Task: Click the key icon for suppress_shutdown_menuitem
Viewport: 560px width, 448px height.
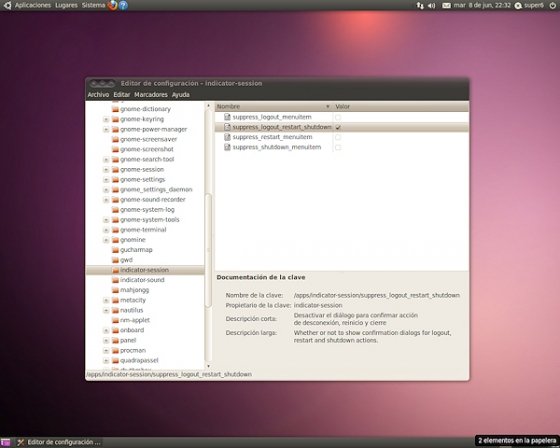Action: (227, 147)
